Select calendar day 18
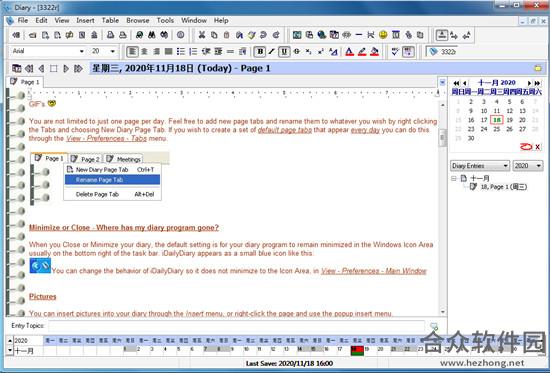This screenshot has width=550, height=373. click(497, 120)
